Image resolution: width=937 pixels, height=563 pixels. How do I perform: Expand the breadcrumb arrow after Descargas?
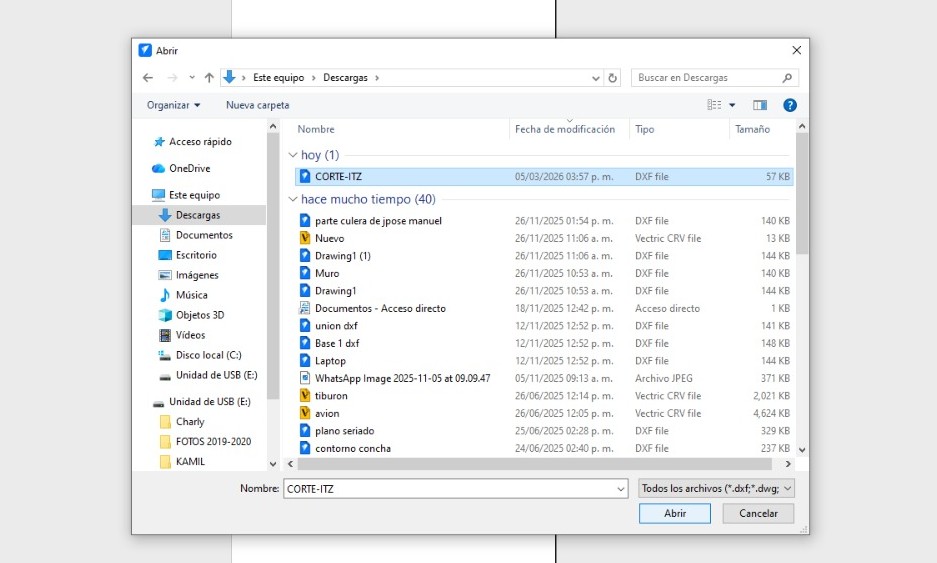point(376,78)
